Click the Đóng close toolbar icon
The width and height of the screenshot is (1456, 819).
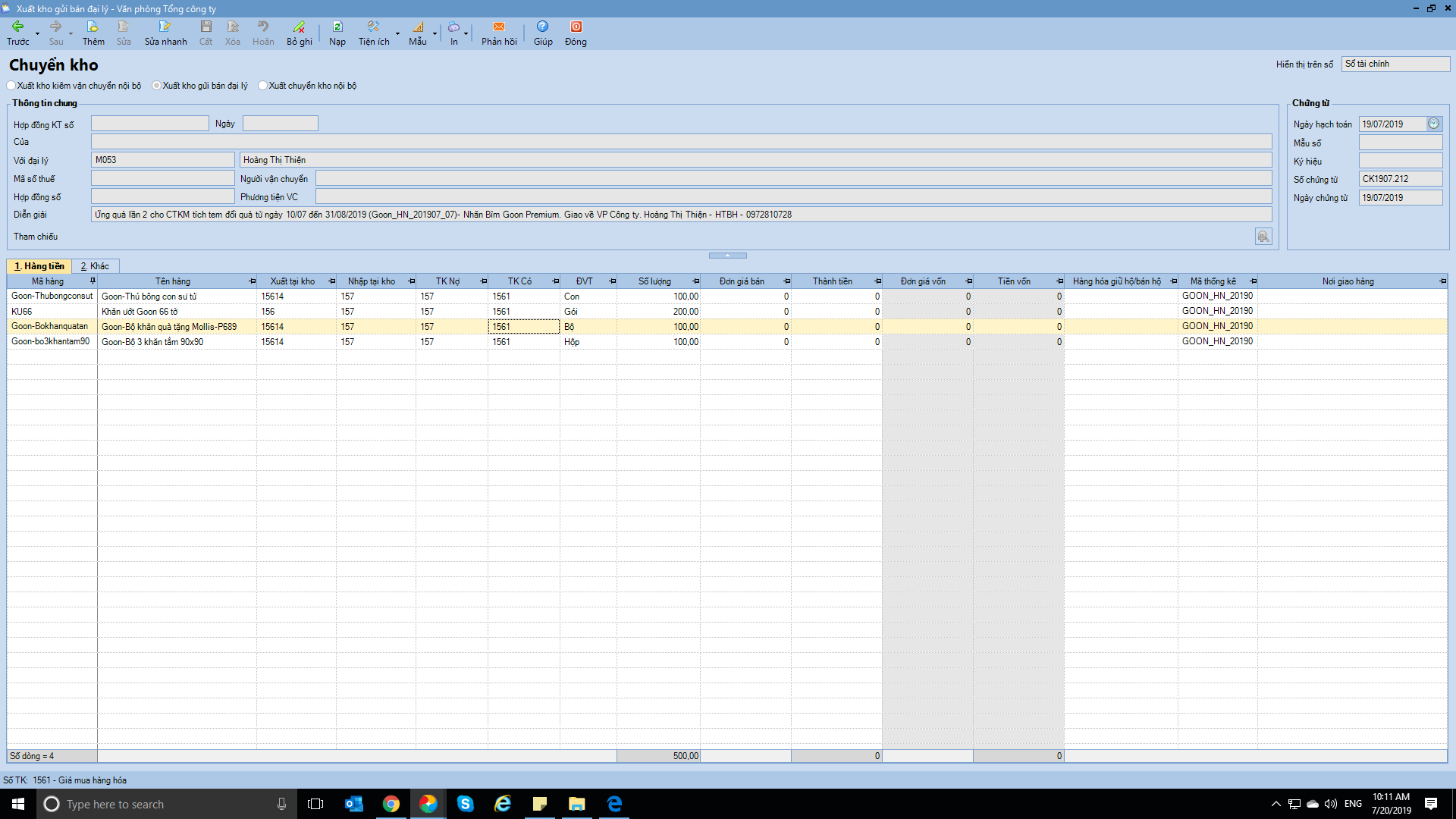click(576, 27)
